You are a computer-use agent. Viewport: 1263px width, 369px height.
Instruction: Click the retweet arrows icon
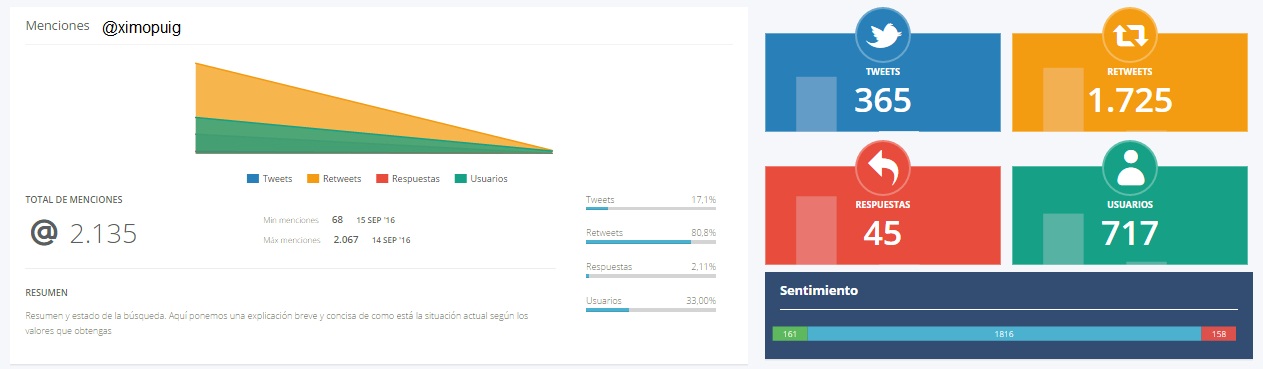click(x=1130, y=36)
